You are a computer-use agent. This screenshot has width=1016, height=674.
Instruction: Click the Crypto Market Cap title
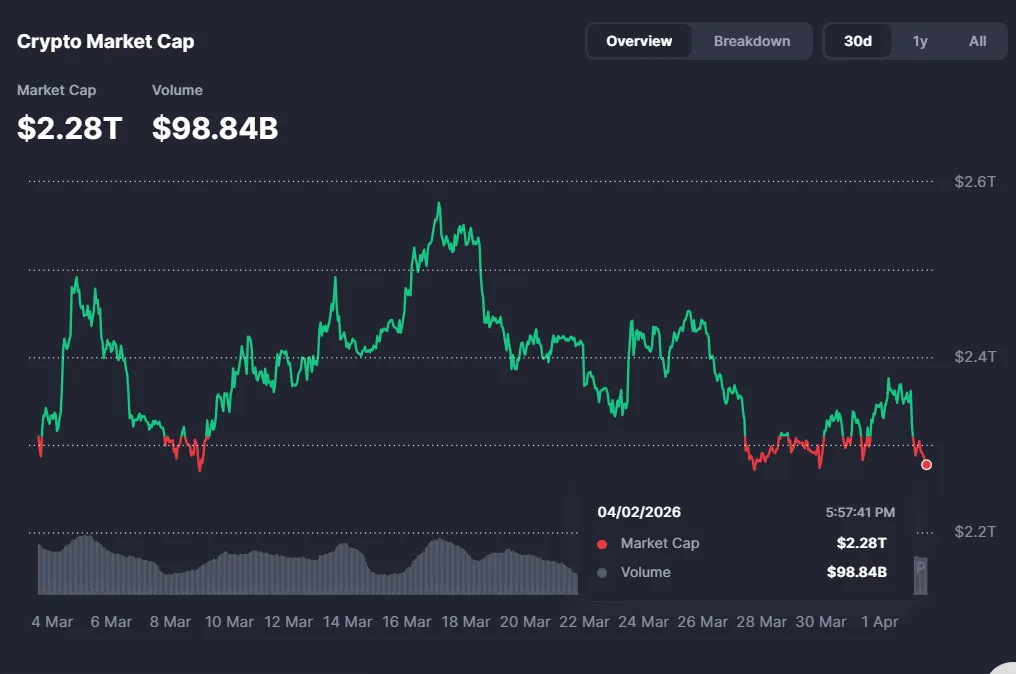pos(105,41)
